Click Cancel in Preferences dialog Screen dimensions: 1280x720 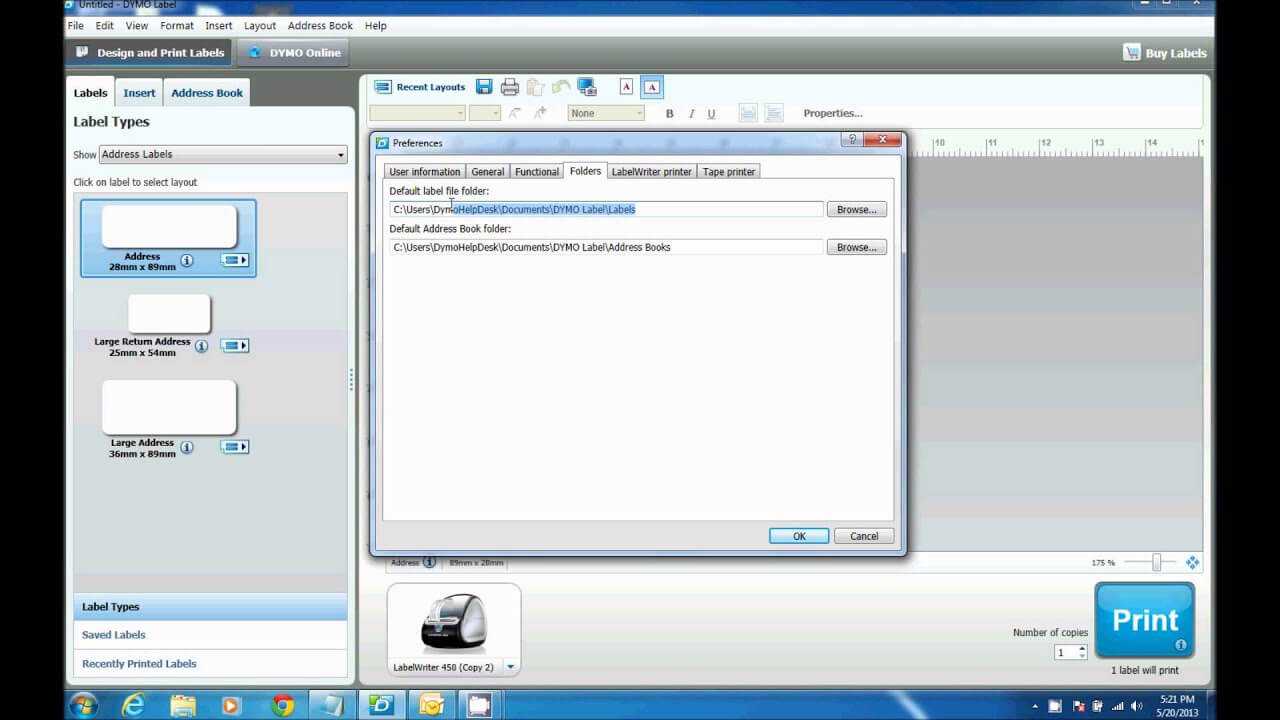(864, 536)
